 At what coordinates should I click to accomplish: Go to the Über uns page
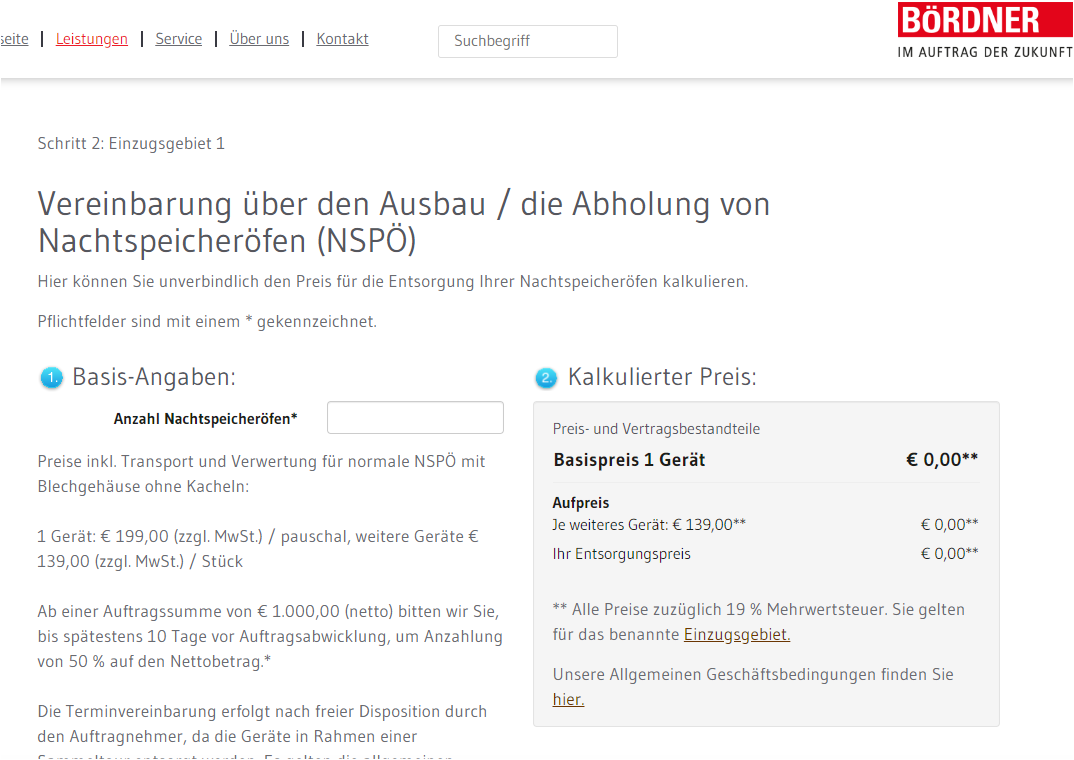point(259,39)
